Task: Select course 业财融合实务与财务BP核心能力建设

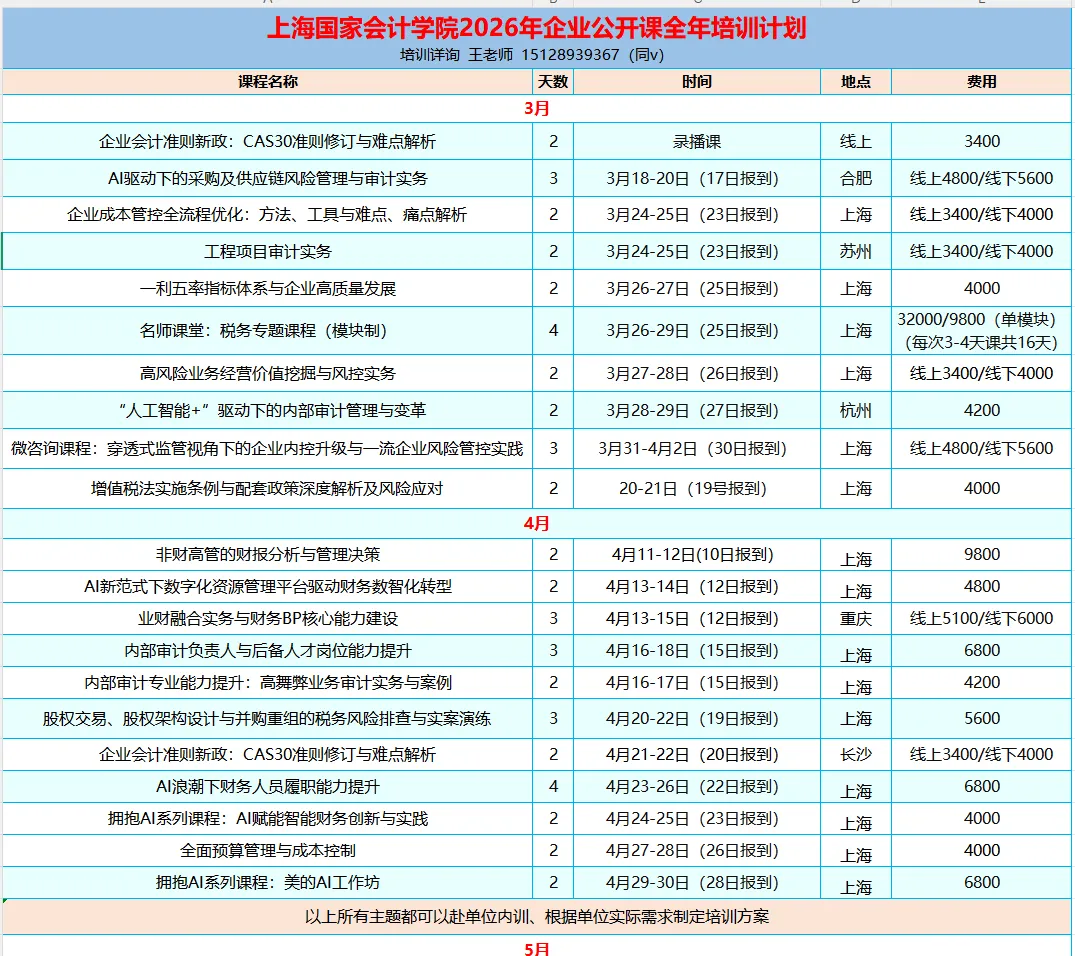Action: click(267, 619)
